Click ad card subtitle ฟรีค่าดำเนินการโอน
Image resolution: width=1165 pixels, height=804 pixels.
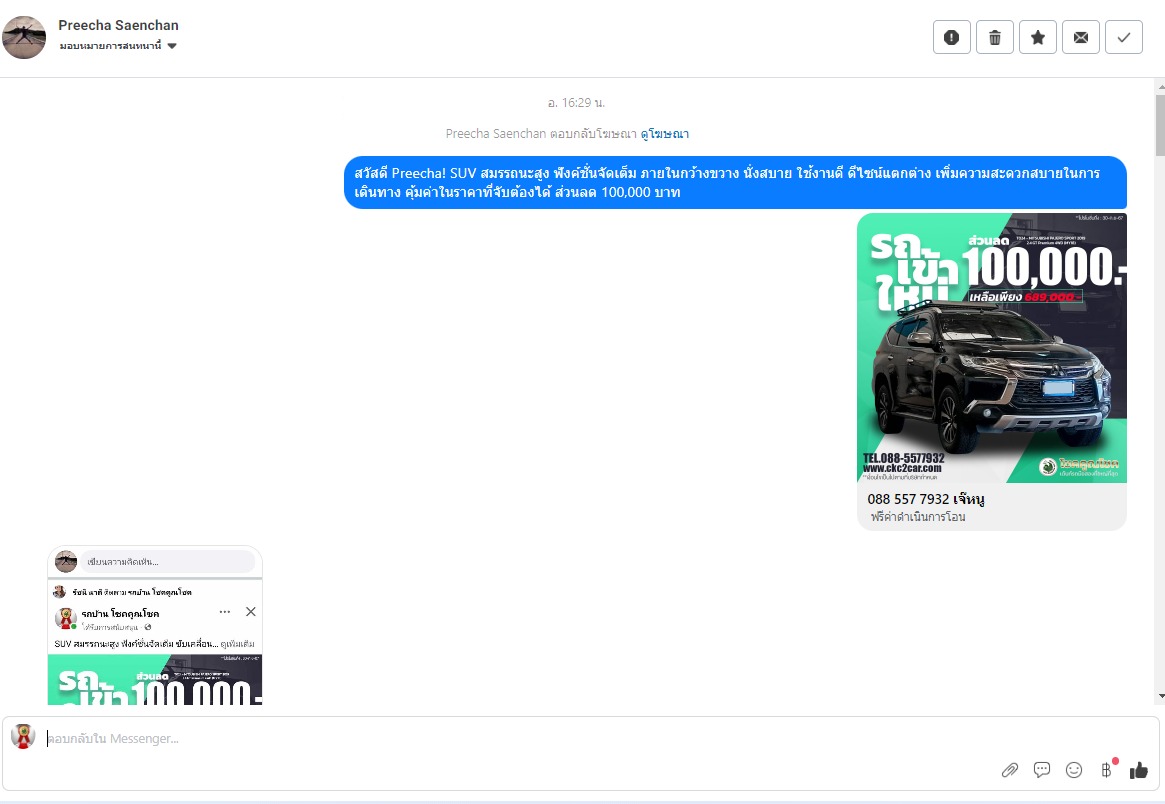click(x=918, y=516)
